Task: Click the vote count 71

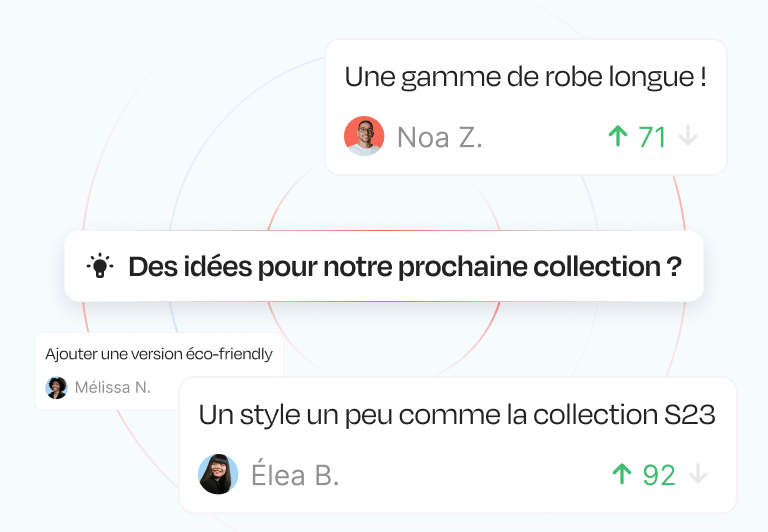Action: coord(652,137)
